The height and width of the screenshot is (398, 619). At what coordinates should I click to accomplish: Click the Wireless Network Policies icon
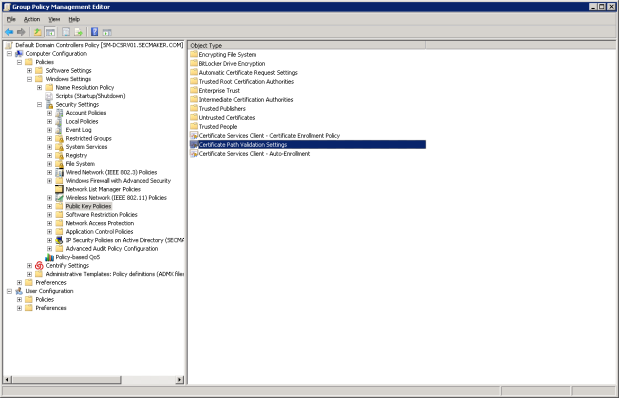click(59, 198)
